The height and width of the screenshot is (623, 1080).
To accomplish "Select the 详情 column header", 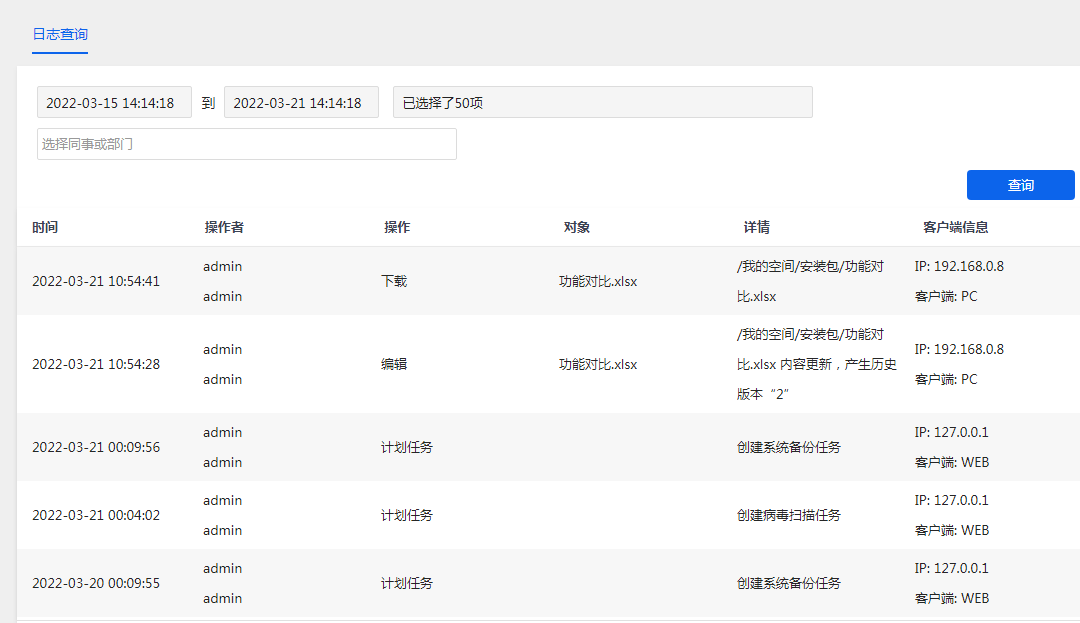I will (756, 227).
